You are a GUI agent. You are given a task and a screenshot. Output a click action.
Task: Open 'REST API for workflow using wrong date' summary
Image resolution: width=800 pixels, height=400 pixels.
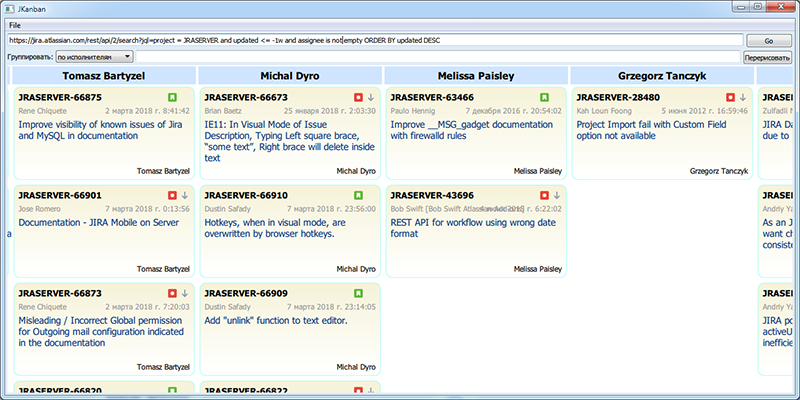coord(473,228)
